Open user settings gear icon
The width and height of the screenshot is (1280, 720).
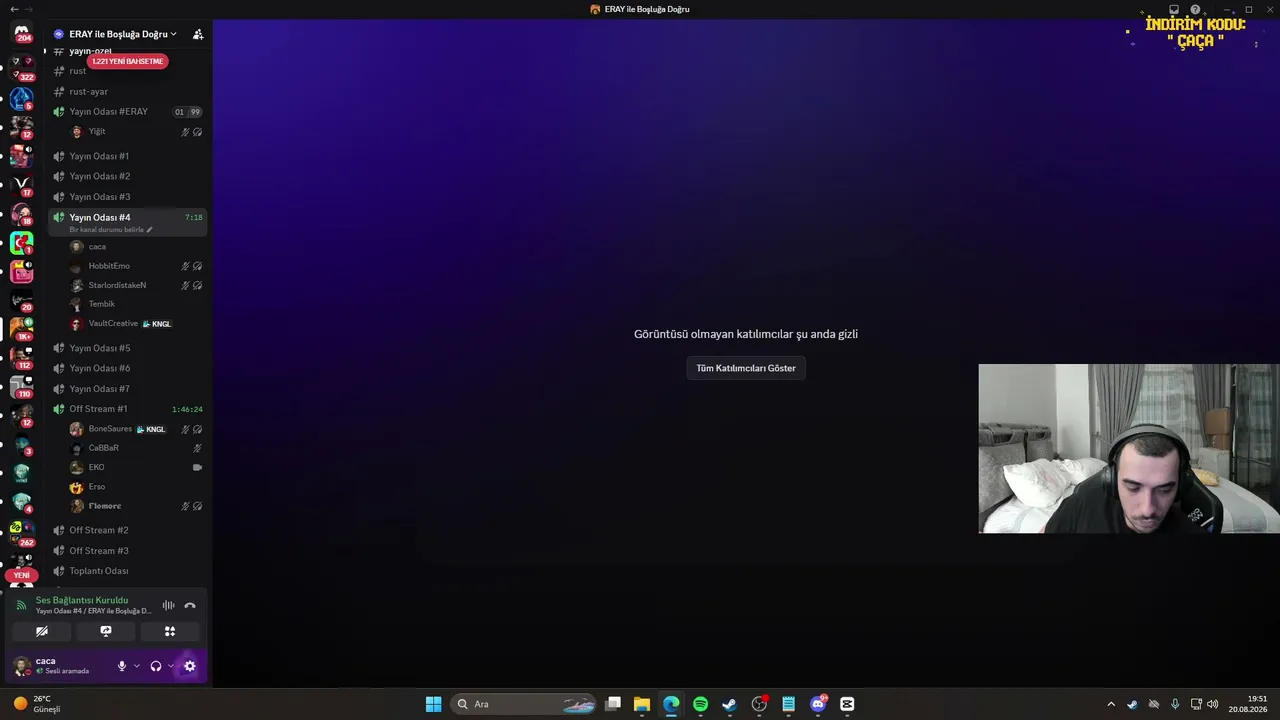pyautogui.click(x=190, y=666)
